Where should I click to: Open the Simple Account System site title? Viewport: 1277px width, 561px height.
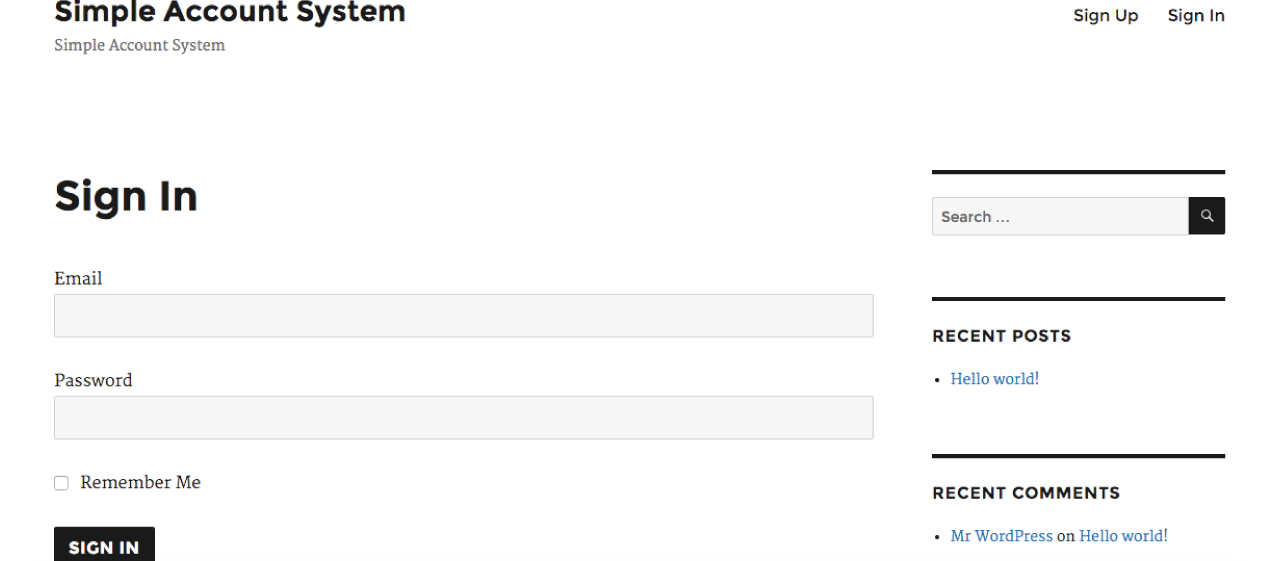pyautogui.click(x=229, y=13)
